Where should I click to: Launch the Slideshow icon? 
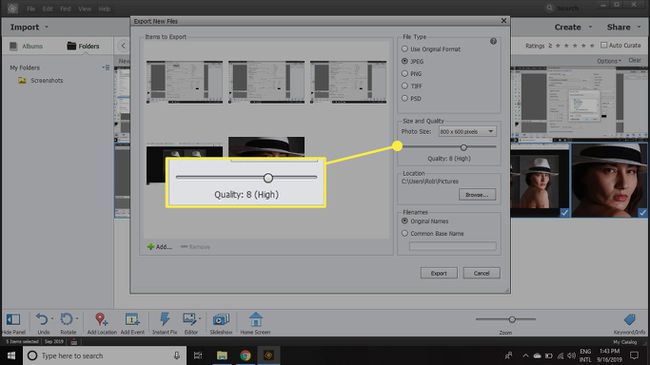tap(221, 319)
